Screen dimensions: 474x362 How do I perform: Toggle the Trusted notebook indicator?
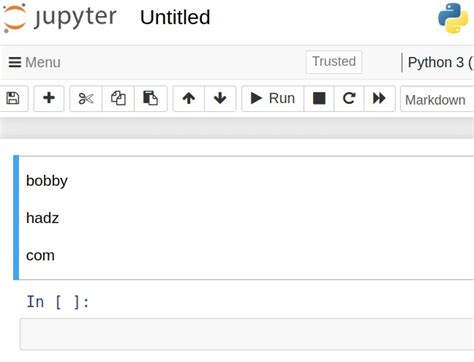click(334, 62)
